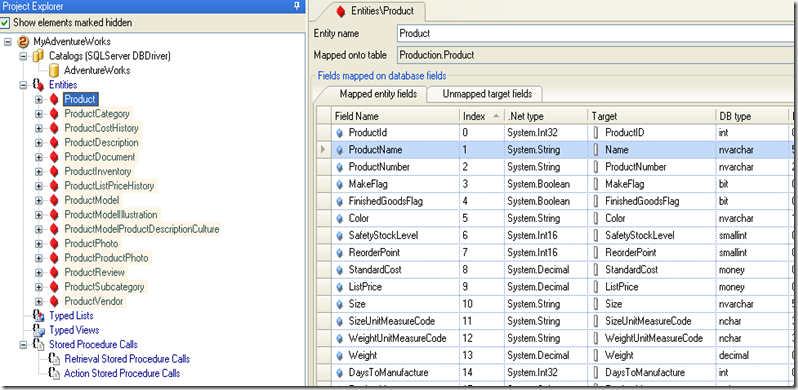Click the red icon beside ProductCategory

(x=54, y=114)
